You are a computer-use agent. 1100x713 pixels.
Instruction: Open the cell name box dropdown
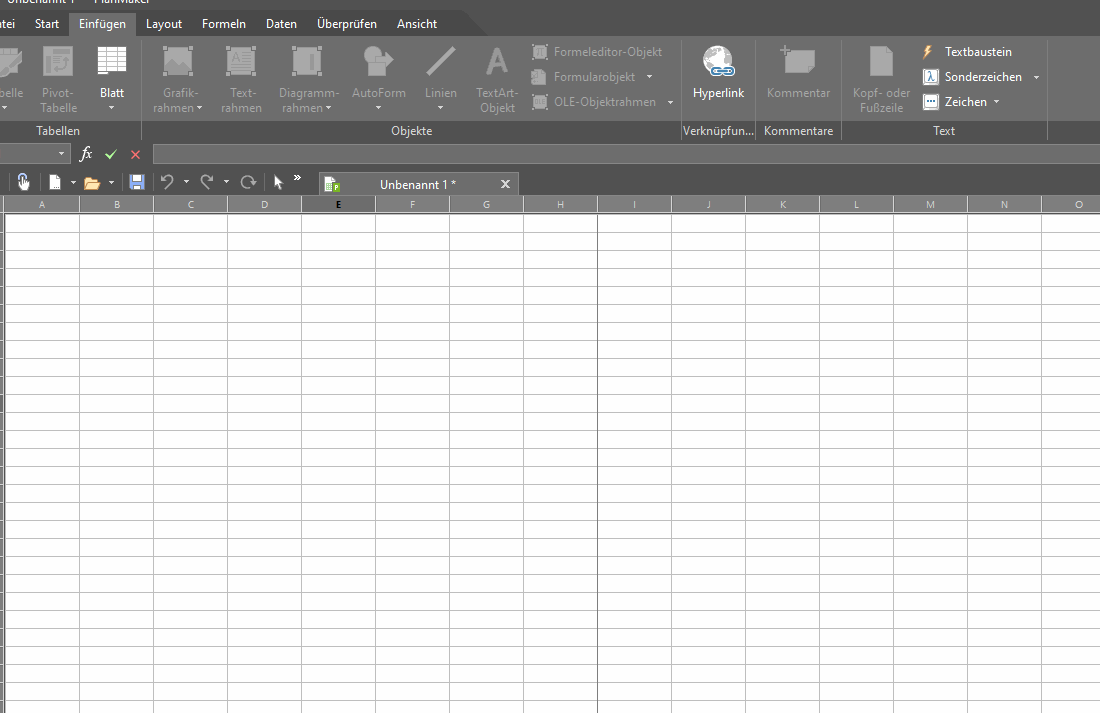click(x=61, y=154)
